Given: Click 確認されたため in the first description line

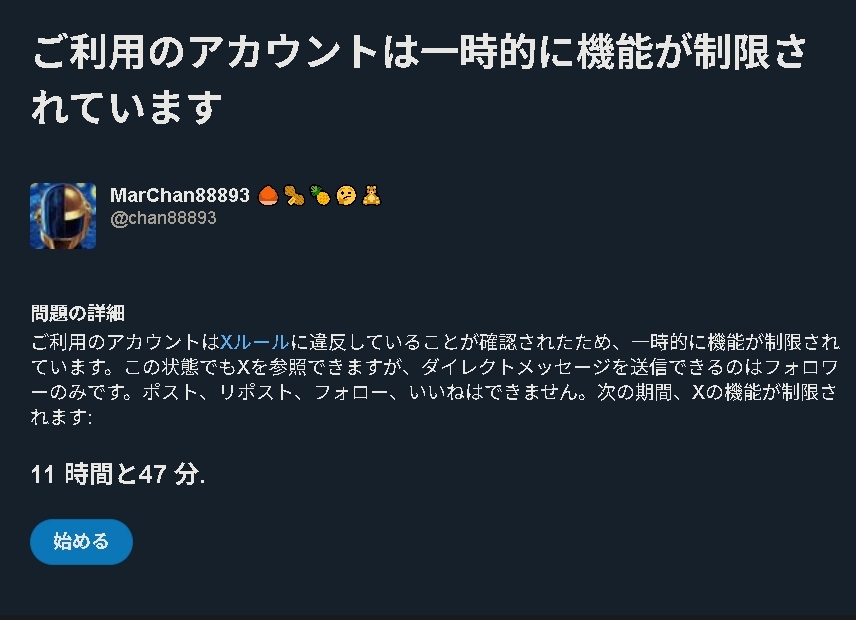Looking at the screenshot, I should click(x=545, y=342).
